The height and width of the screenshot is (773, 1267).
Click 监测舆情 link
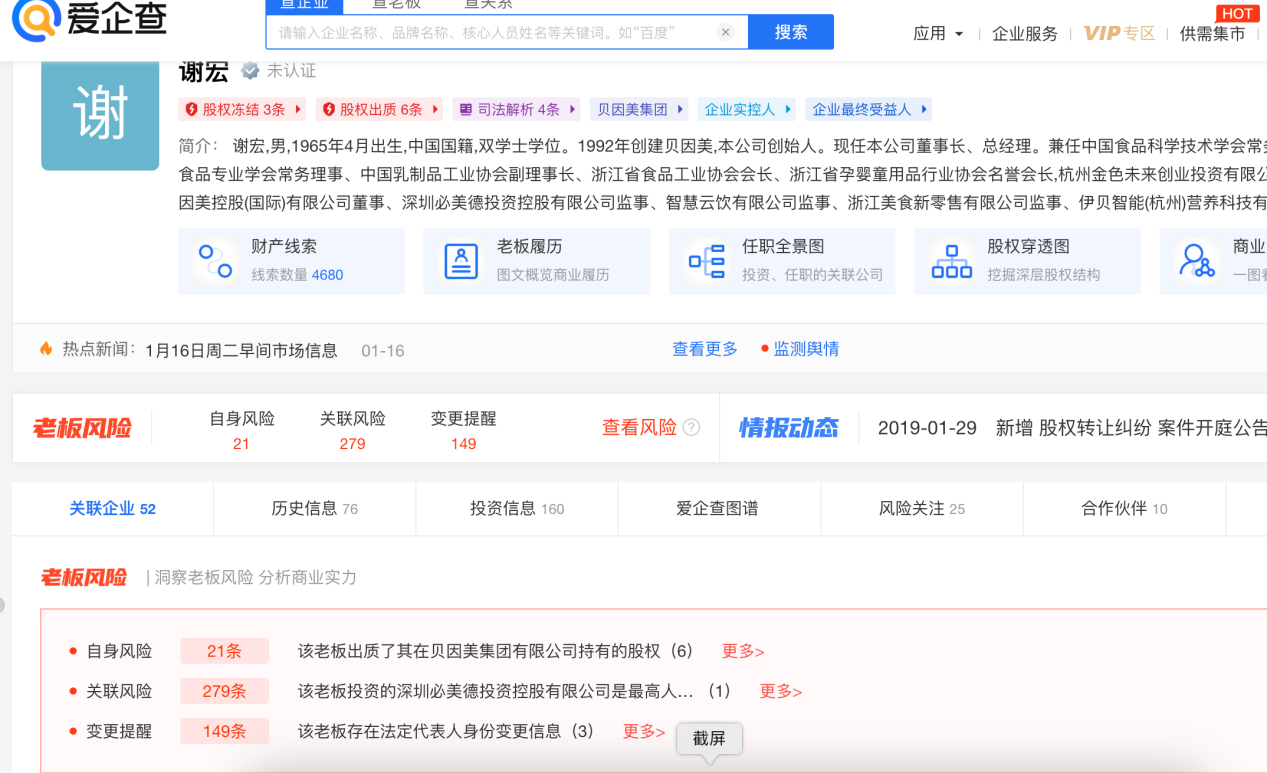pyautogui.click(x=806, y=349)
